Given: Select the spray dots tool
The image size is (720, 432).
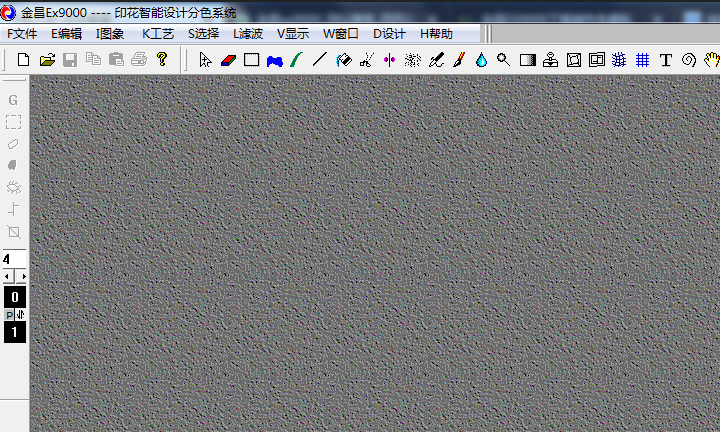Looking at the screenshot, I should [412, 60].
